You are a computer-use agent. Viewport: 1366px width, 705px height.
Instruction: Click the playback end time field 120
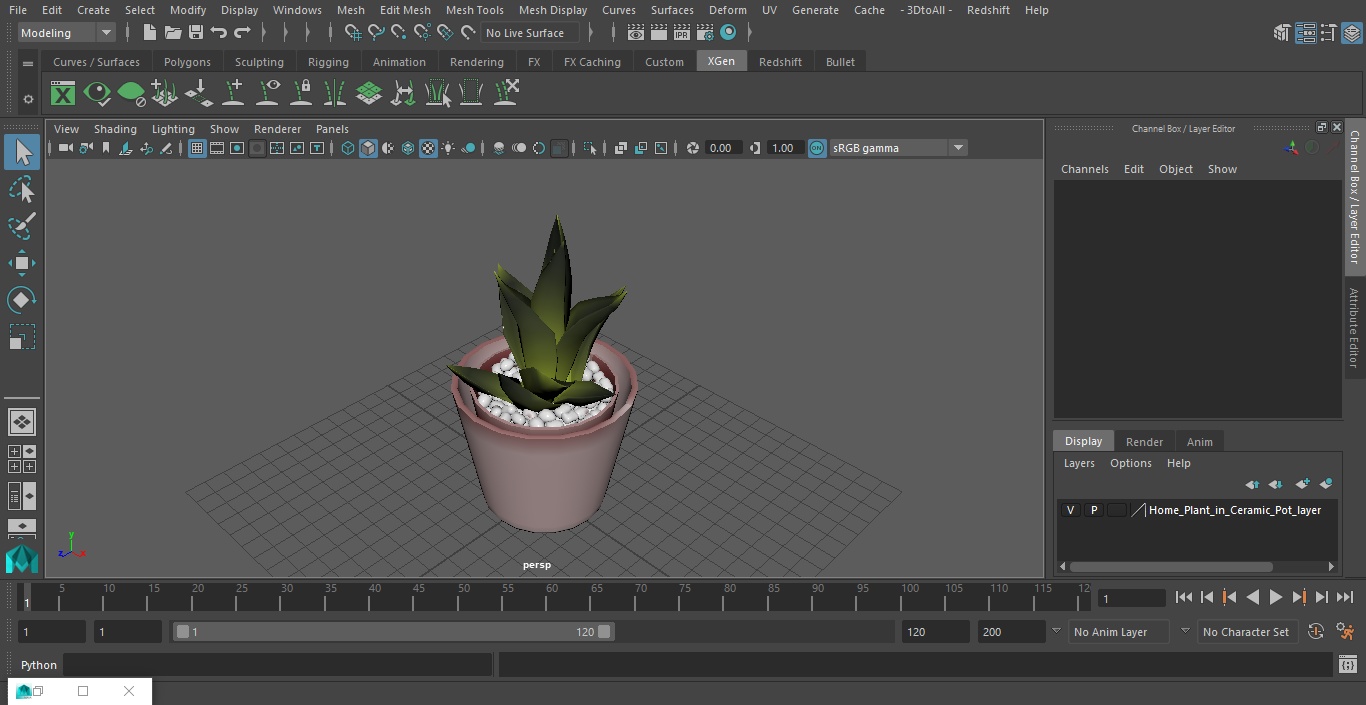tap(935, 632)
